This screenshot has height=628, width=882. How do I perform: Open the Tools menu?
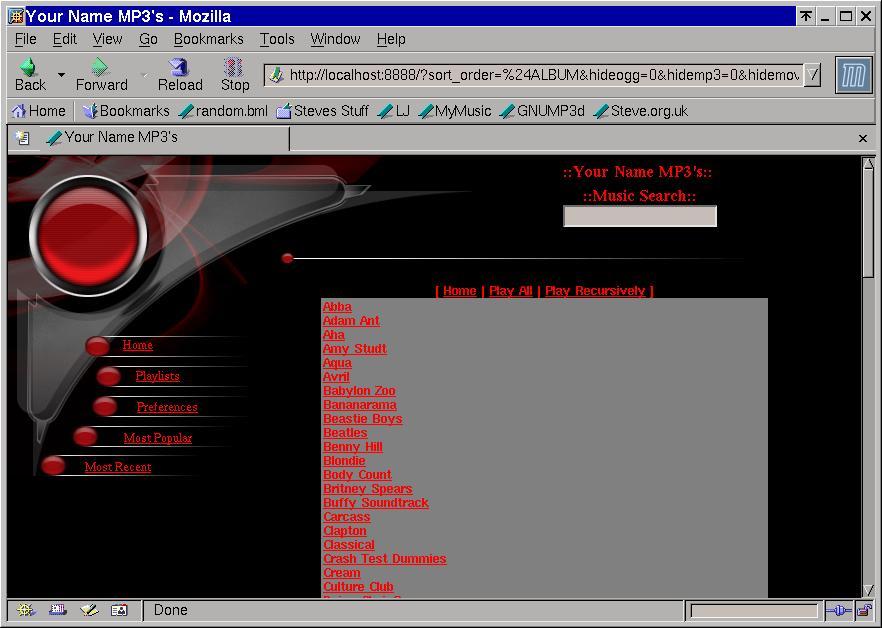tap(277, 39)
